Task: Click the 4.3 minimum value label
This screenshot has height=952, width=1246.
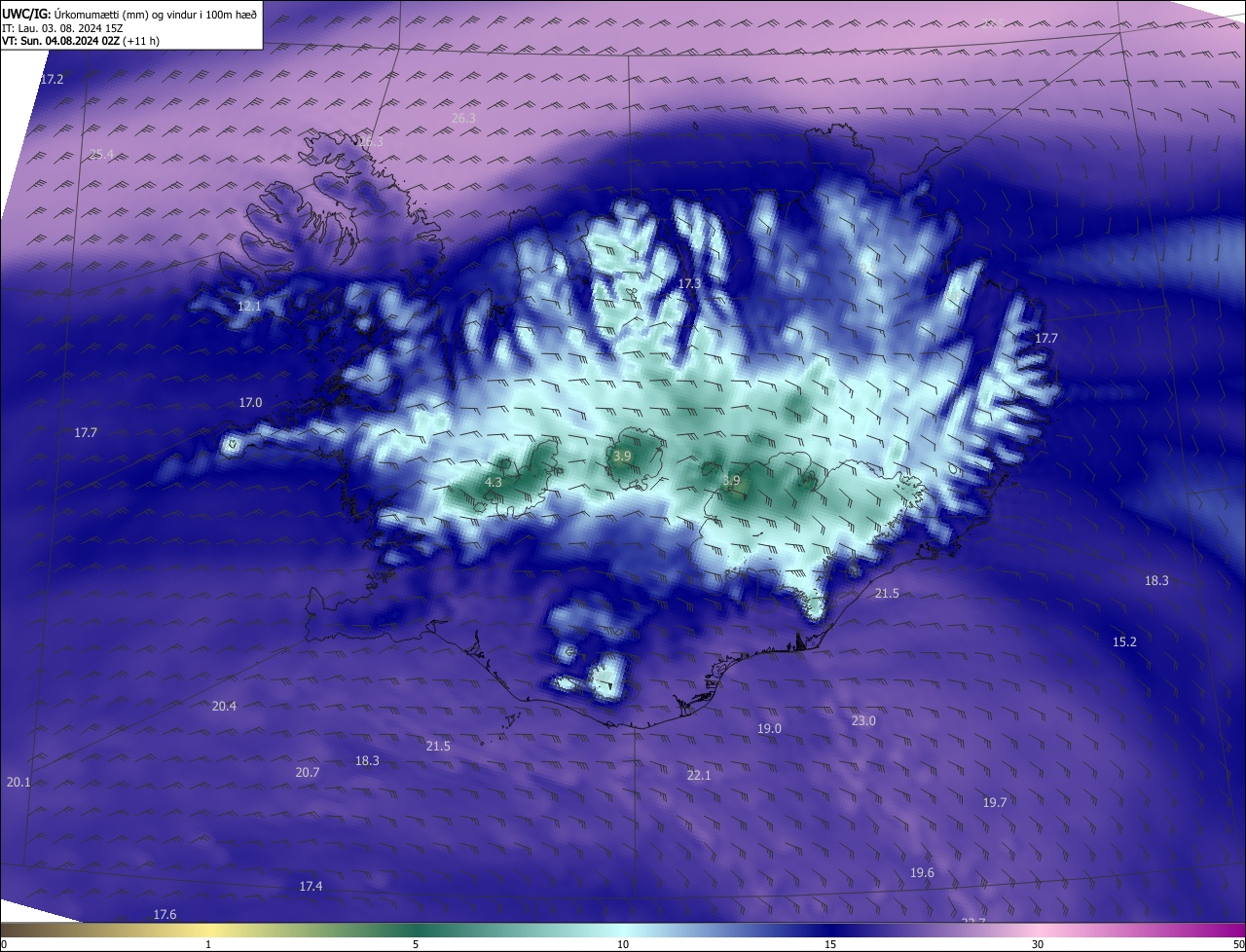Action: [494, 482]
